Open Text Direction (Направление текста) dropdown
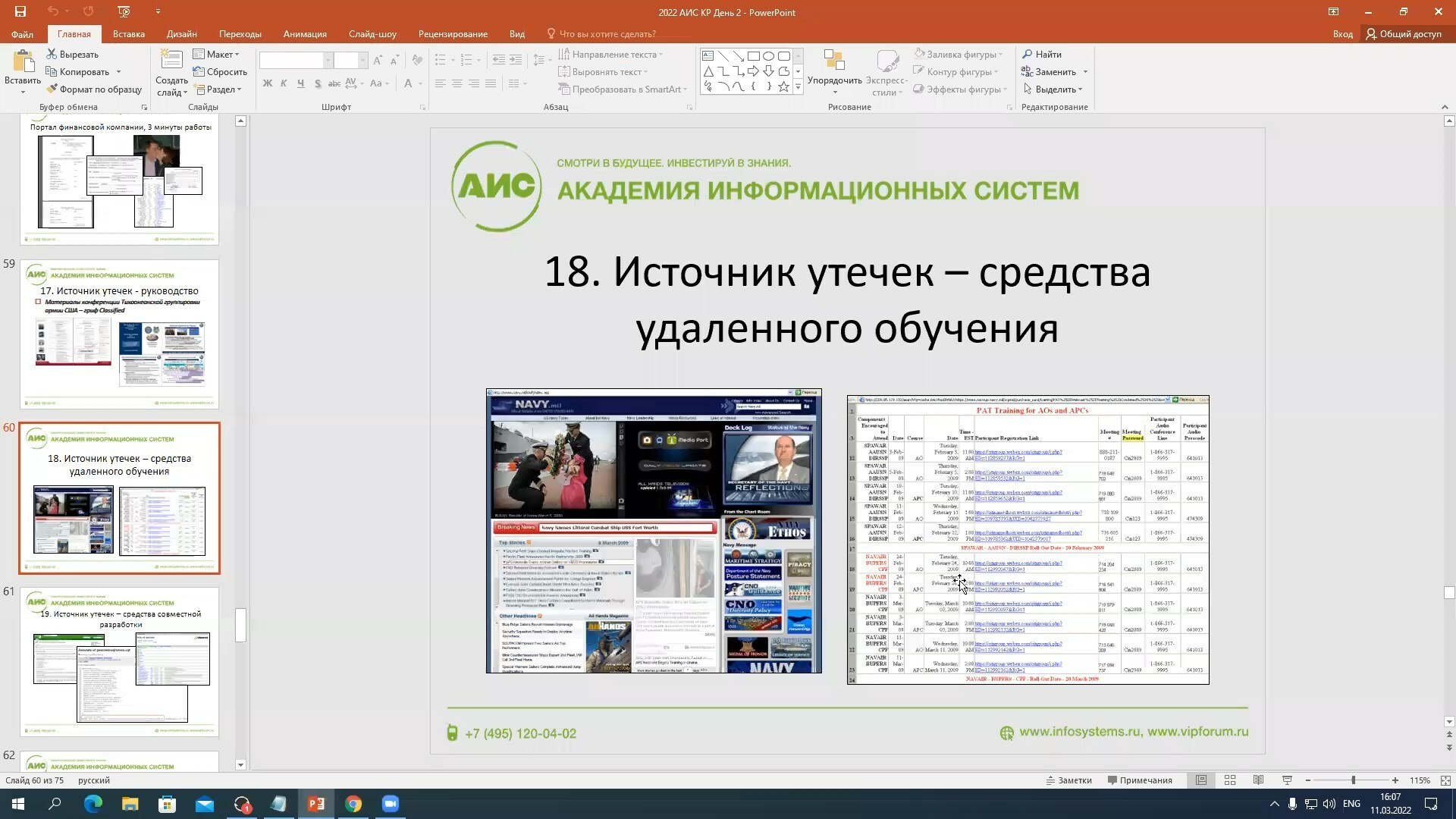The image size is (1456, 819). tap(610, 55)
